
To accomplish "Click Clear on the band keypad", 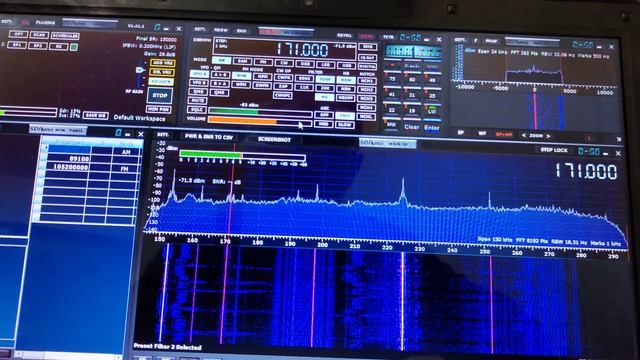I will pyautogui.click(x=411, y=127).
